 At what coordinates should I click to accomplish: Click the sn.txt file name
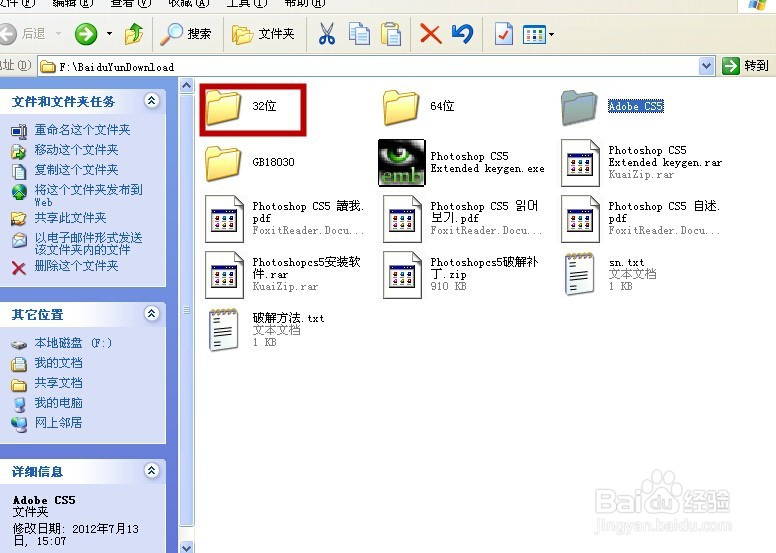(627, 262)
